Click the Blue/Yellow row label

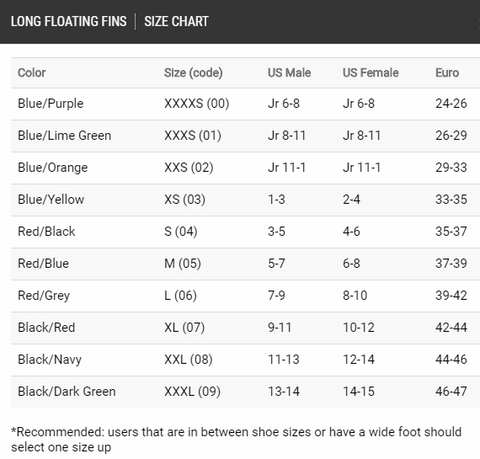51,199
